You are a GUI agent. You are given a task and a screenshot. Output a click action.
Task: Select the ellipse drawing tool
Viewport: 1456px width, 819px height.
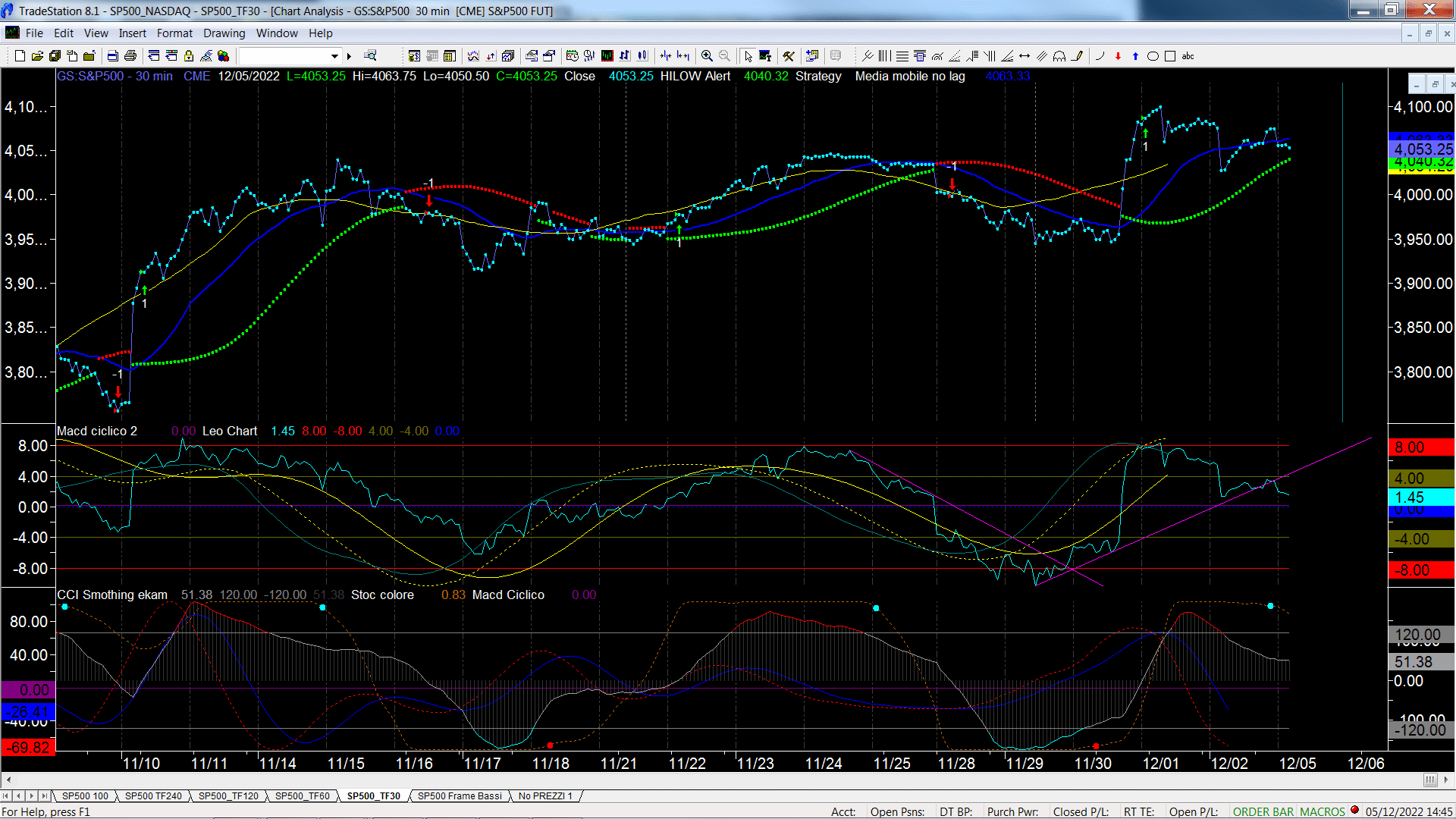tap(1153, 56)
